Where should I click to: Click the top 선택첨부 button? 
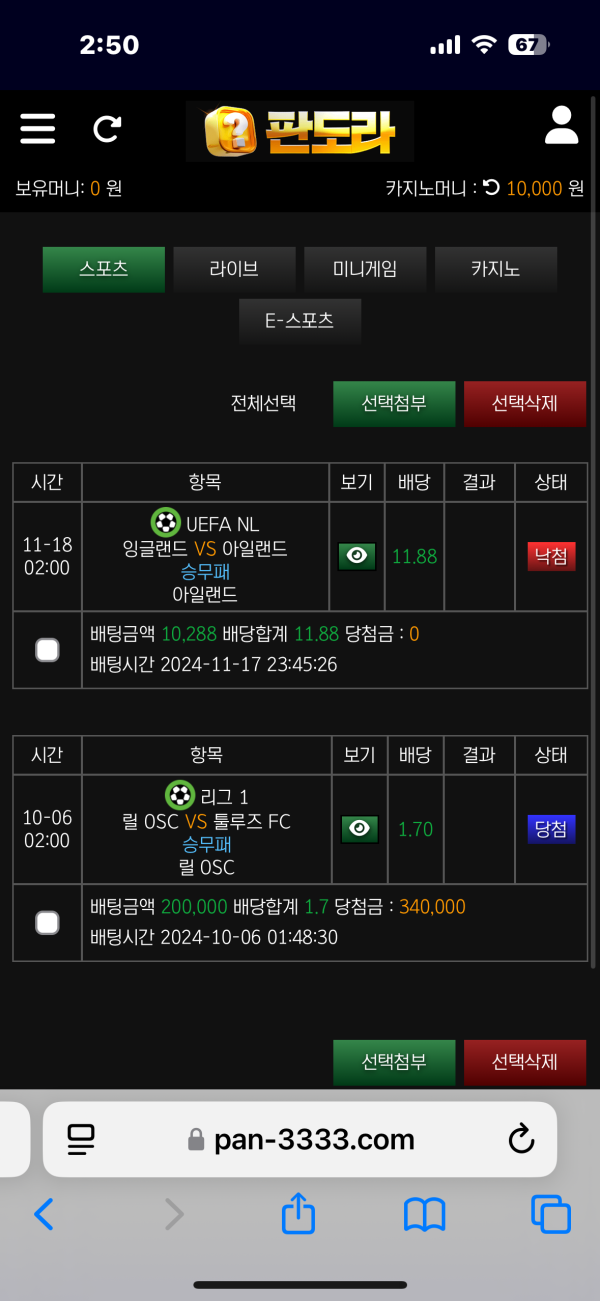click(x=394, y=404)
